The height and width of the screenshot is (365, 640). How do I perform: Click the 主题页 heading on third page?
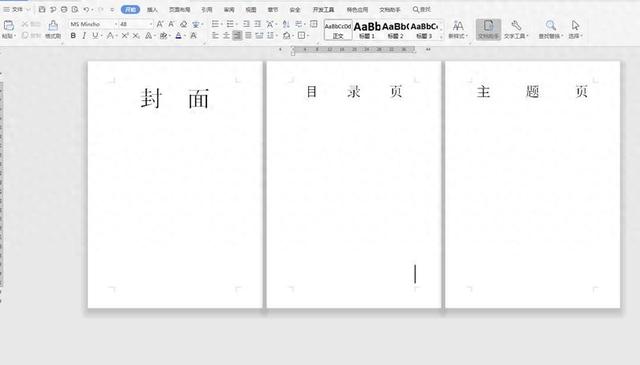point(532,91)
